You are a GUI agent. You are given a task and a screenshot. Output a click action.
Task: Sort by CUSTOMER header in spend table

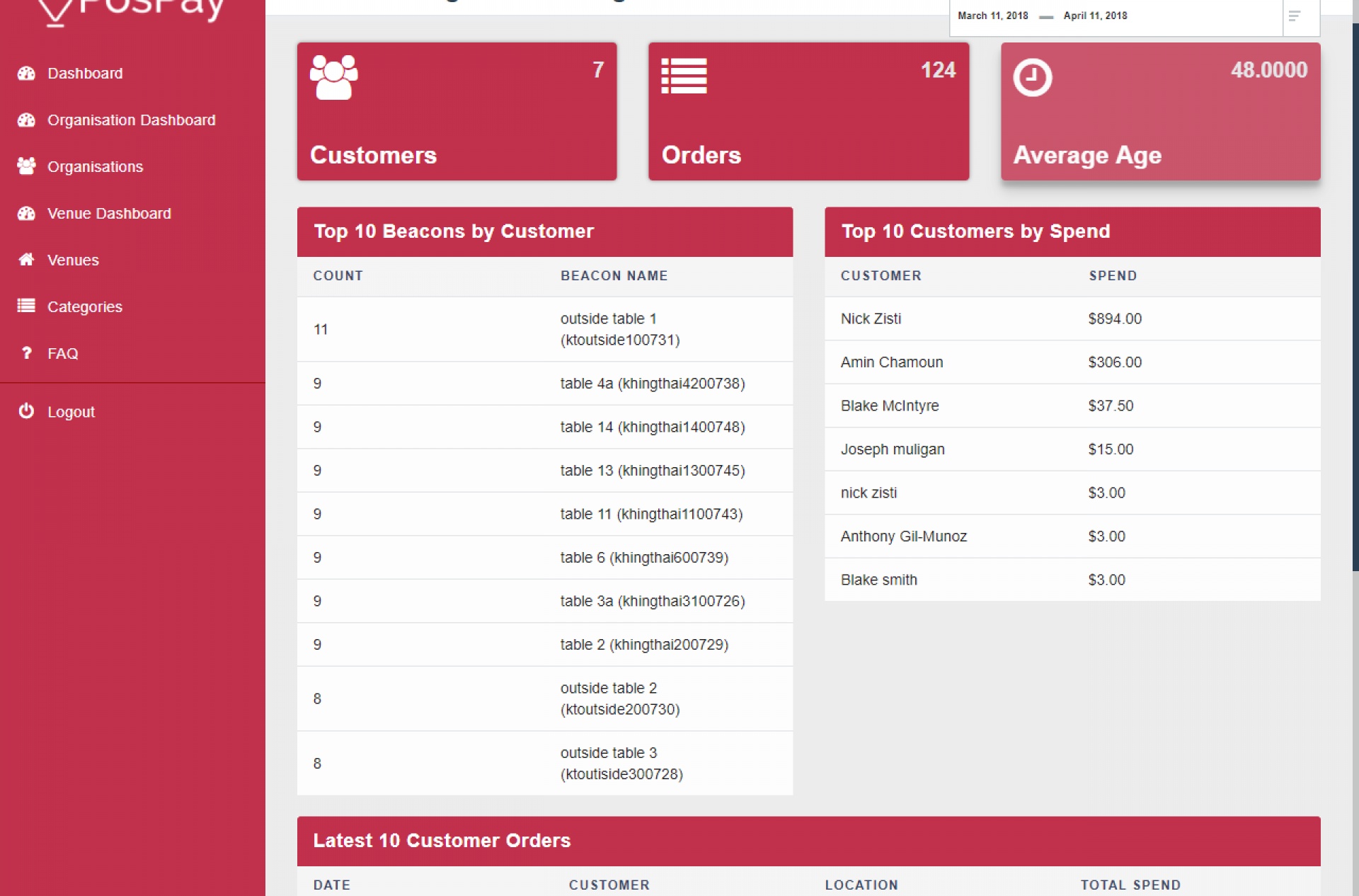click(881, 275)
